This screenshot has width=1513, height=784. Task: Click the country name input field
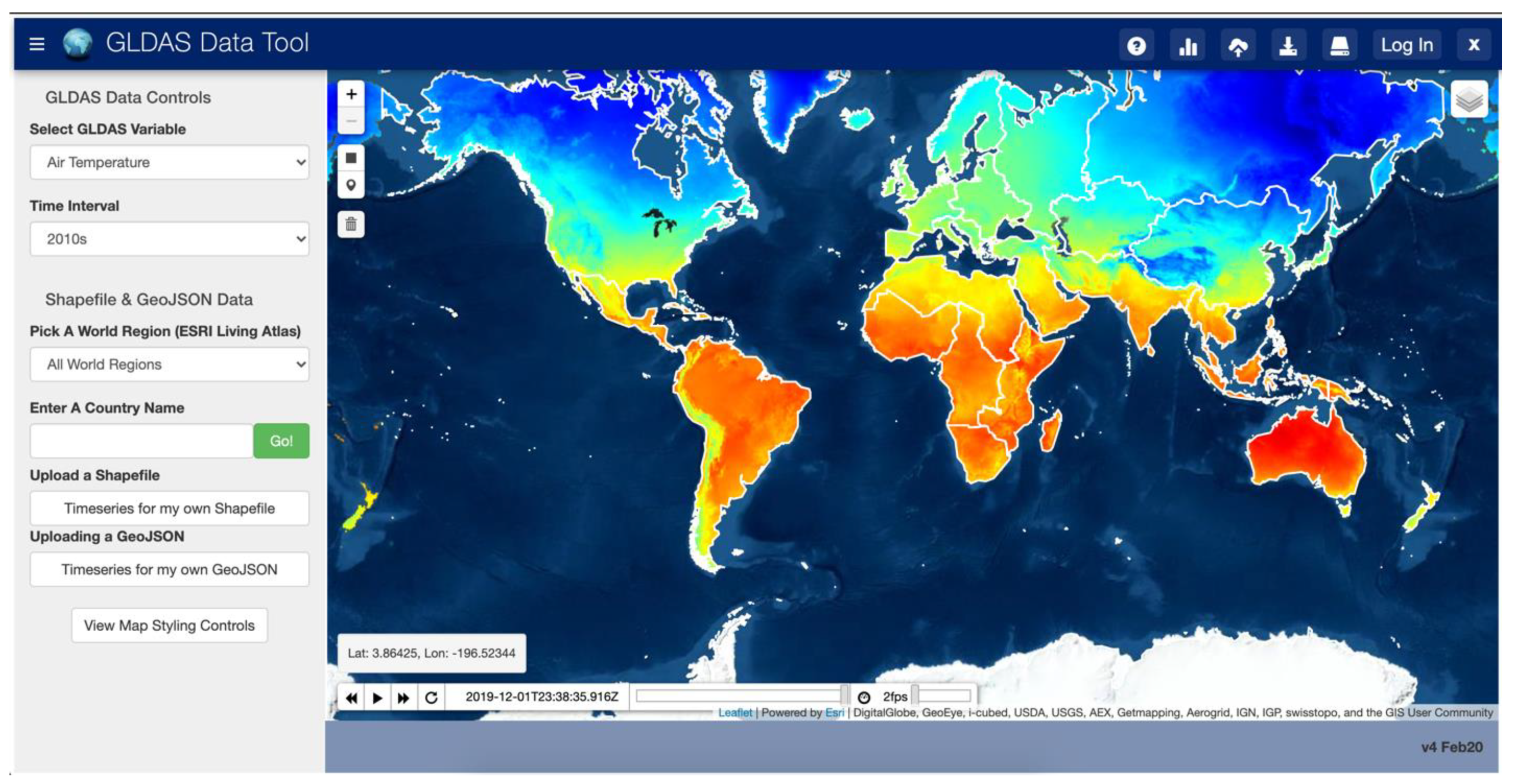pyautogui.click(x=141, y=441)
